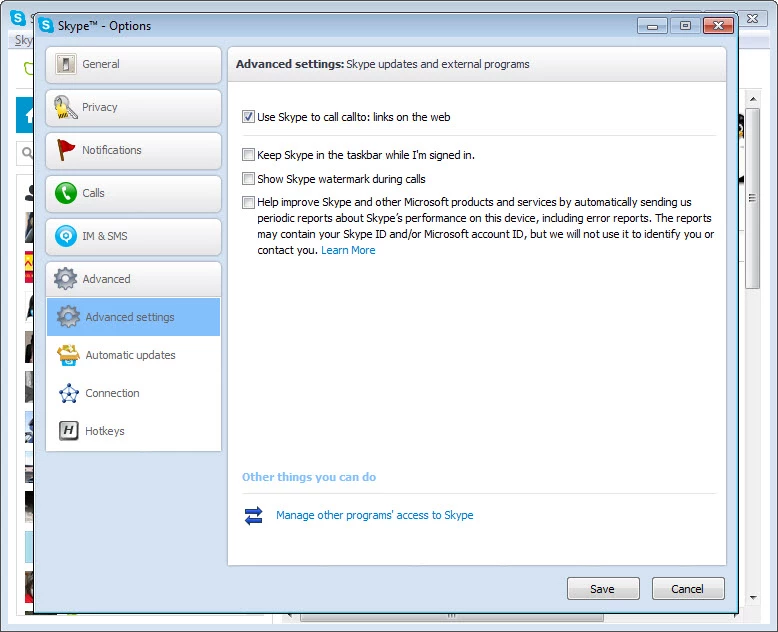Viewport: 778px width, 632px height.
Task: Click the blue arrows manage access icon
Action: [254, 516]
